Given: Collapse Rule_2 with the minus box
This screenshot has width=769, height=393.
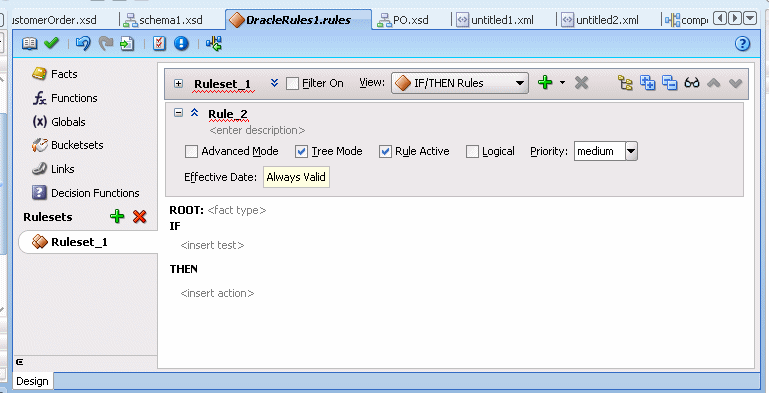Looking at the screenshot, I should coord(179,112).
